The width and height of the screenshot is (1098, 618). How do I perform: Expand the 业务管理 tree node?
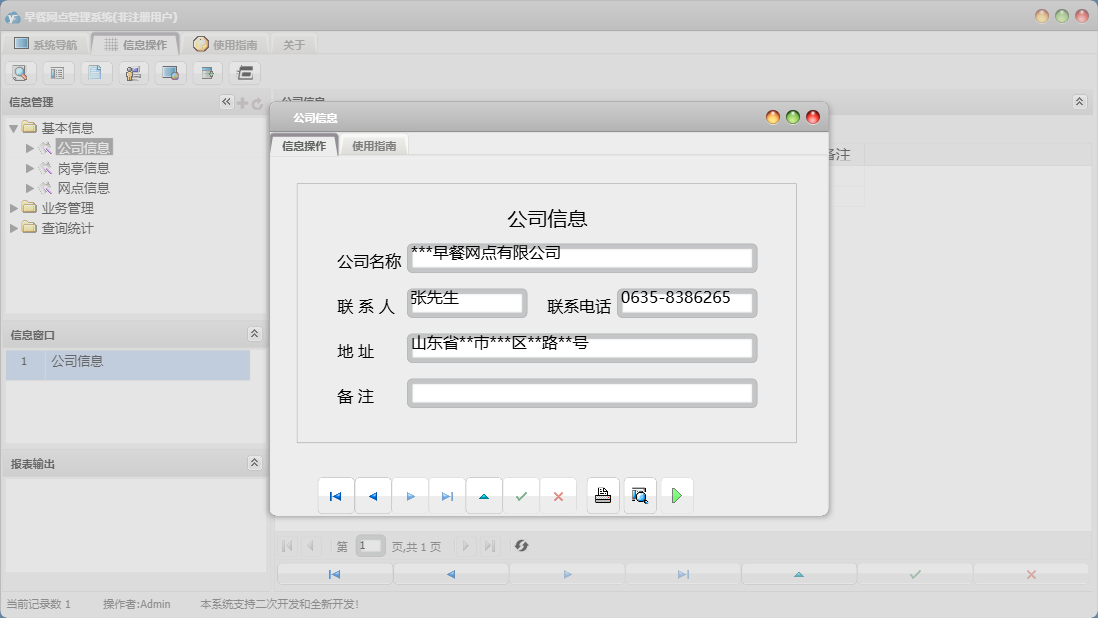[x=14, y=208]
